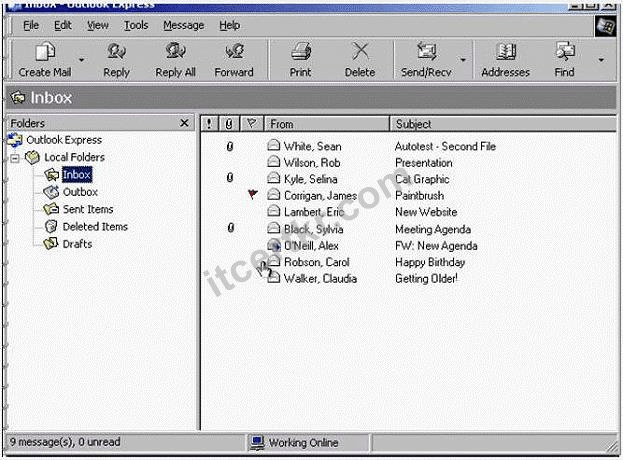The width and height of the screenshot is (623, 460).
Task: Click the FW: New Agenda subject
Action: tap(436, 246)
